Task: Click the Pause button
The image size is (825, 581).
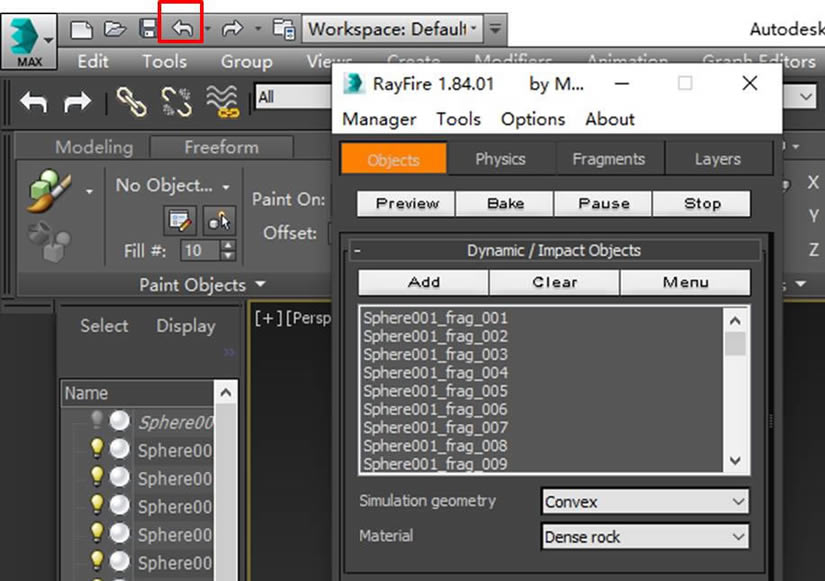Action: tap(603, 204)
